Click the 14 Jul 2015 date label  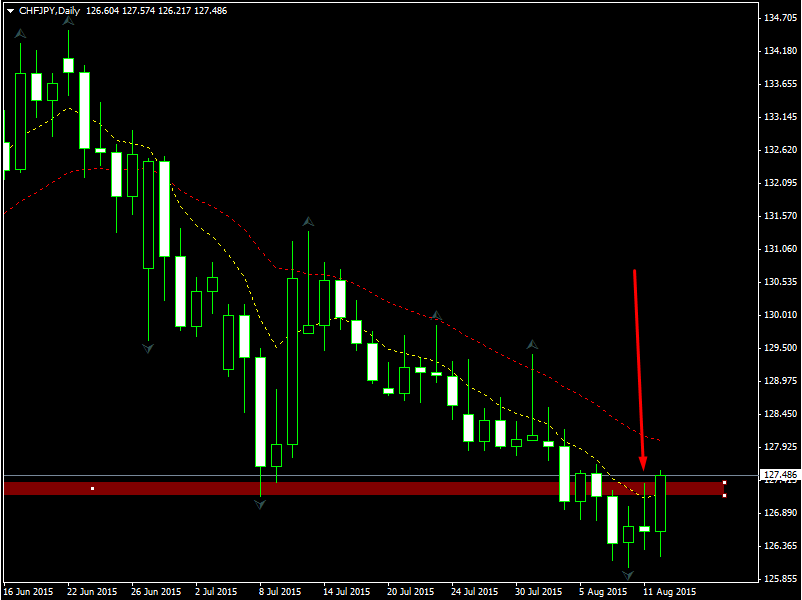click(346, 592)
